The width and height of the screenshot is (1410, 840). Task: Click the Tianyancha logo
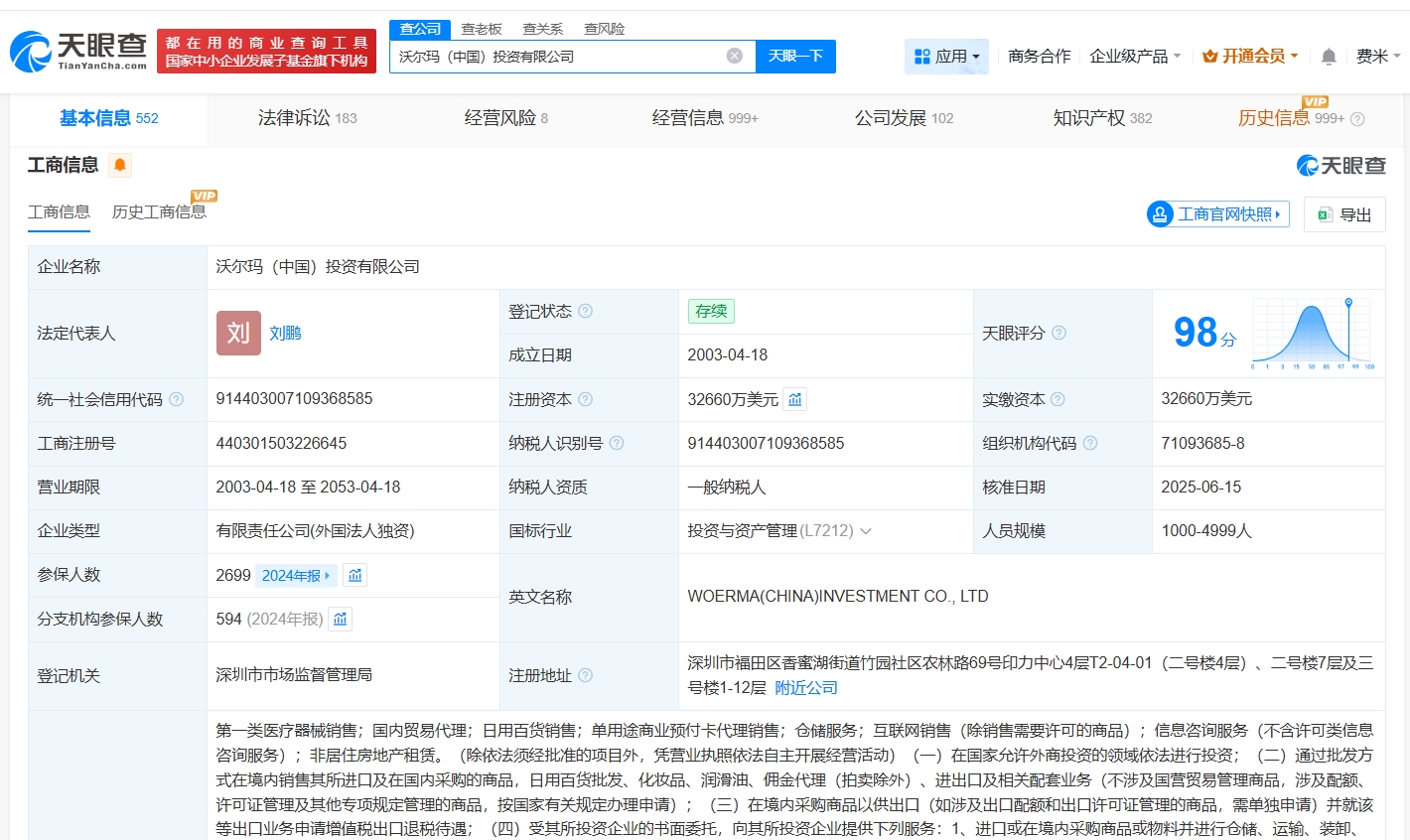click(x=78, y=52)
